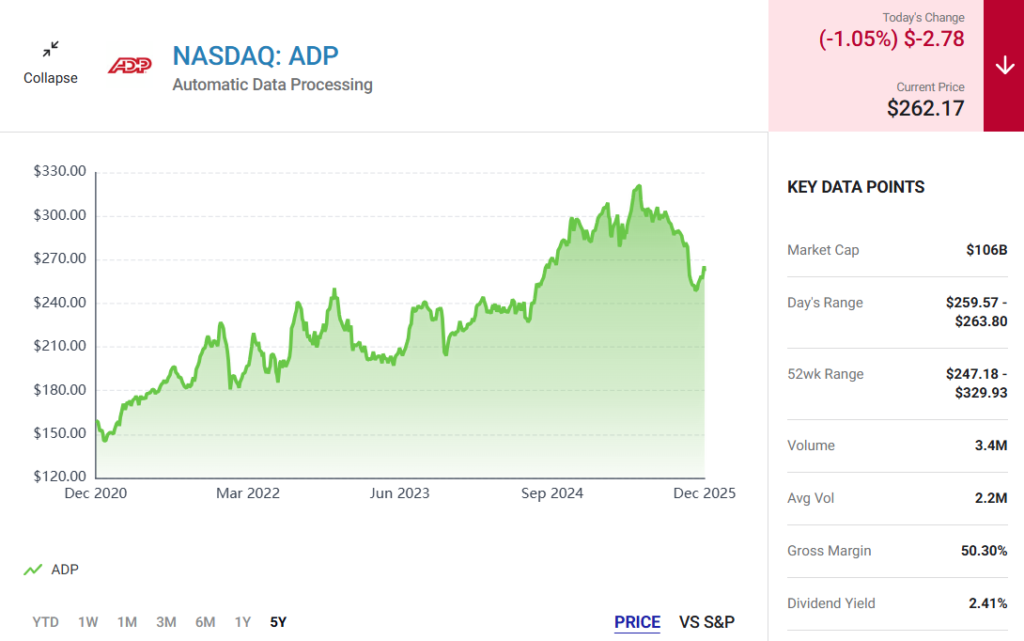Viewport: 1024px width, 641px height.
Task: Click the Automatic Data Processing company name
Action: [x=272, y=85]
